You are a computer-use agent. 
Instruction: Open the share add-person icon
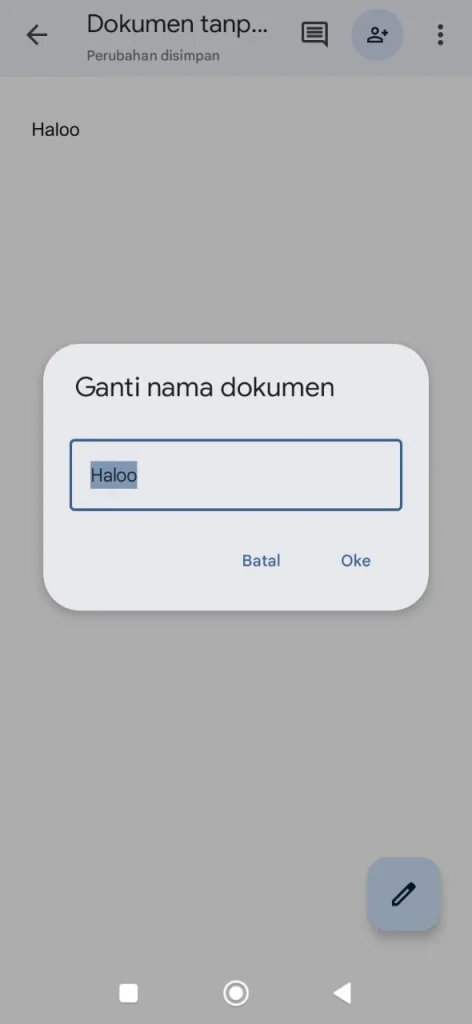[x=377, y=35]
